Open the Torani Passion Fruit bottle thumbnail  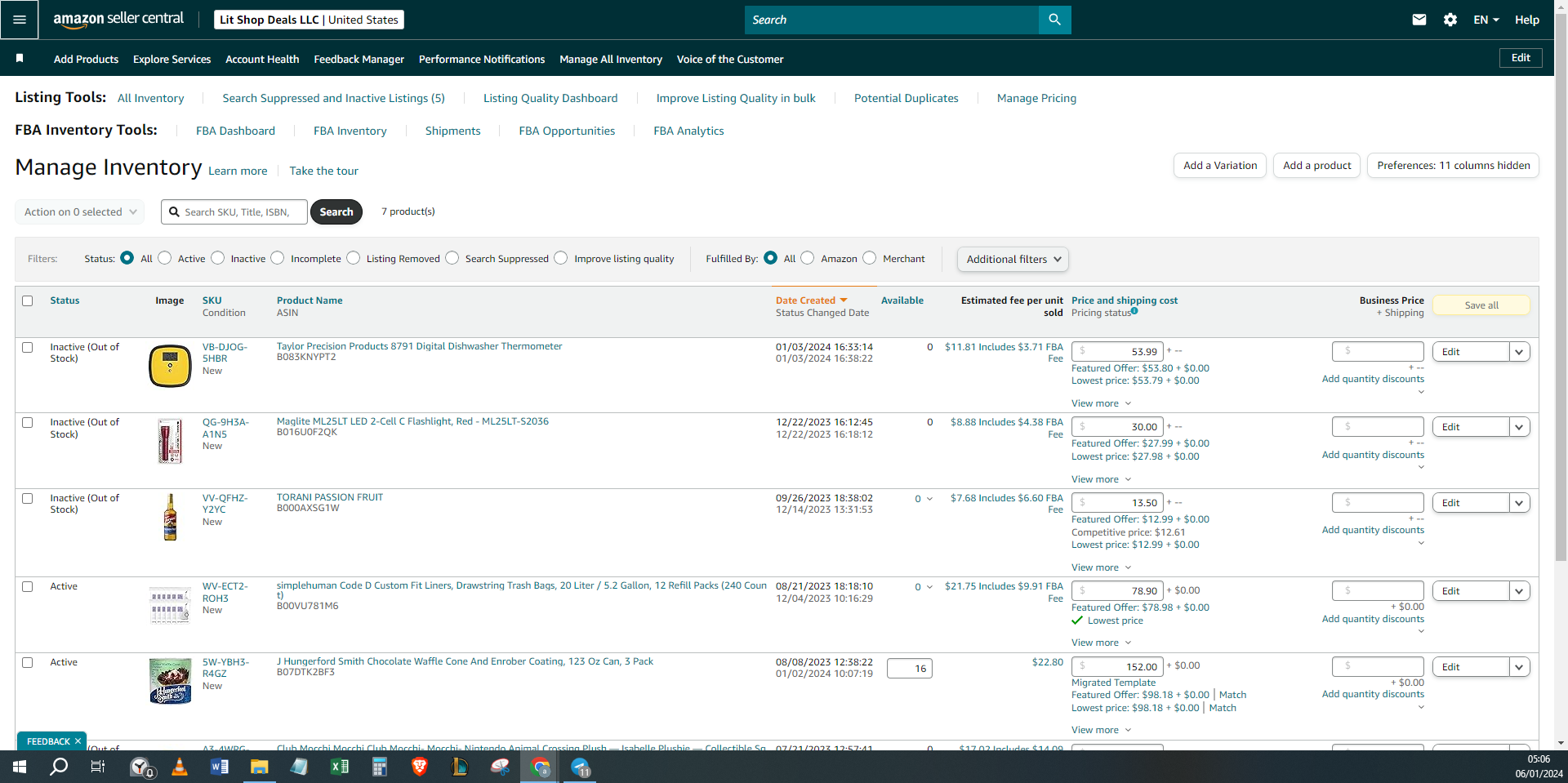pyautogui.click(x=170, y=517)
